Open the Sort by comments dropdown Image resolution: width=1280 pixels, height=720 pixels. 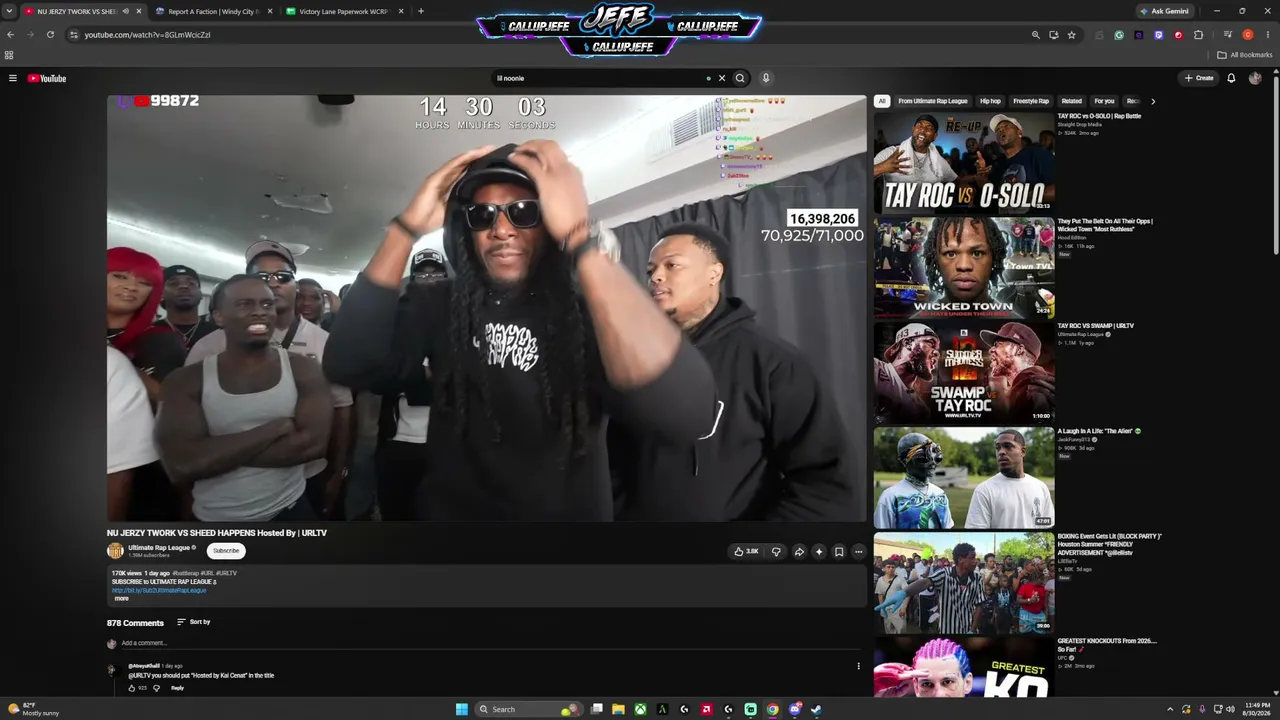point(194,622)
